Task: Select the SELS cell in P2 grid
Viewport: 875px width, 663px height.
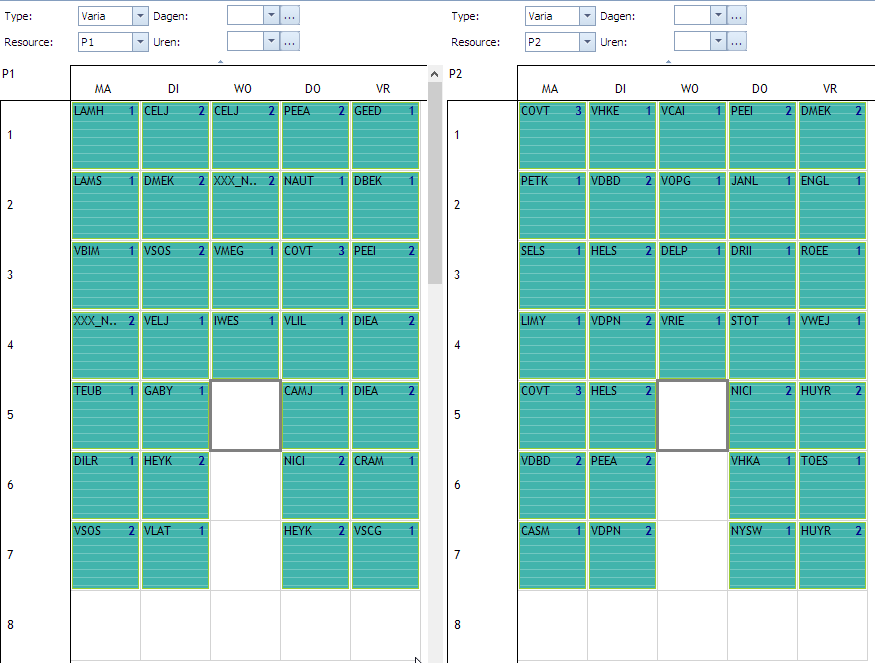Action: pos(552,275)
